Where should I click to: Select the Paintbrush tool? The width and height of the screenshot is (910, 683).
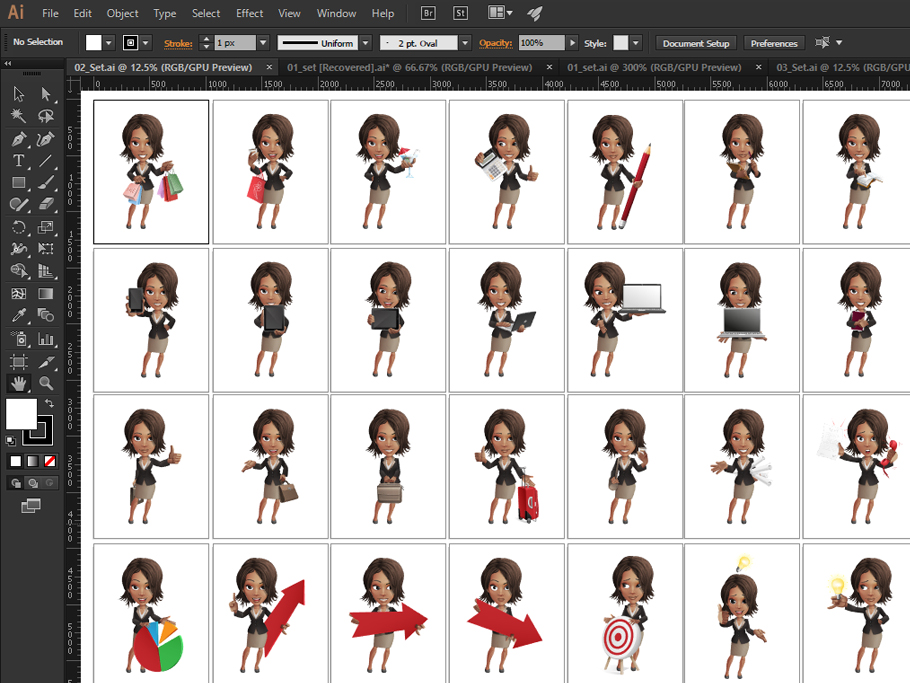pyautogui.click(x=48, y=182)
